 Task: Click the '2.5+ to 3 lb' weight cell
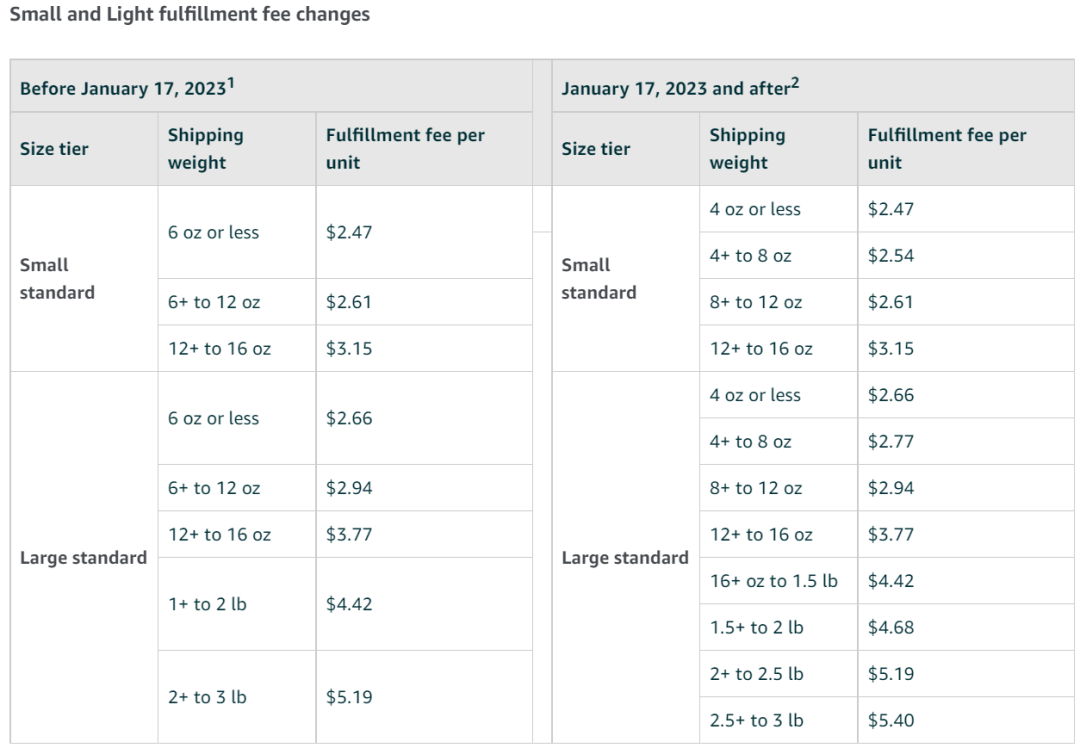778,720
